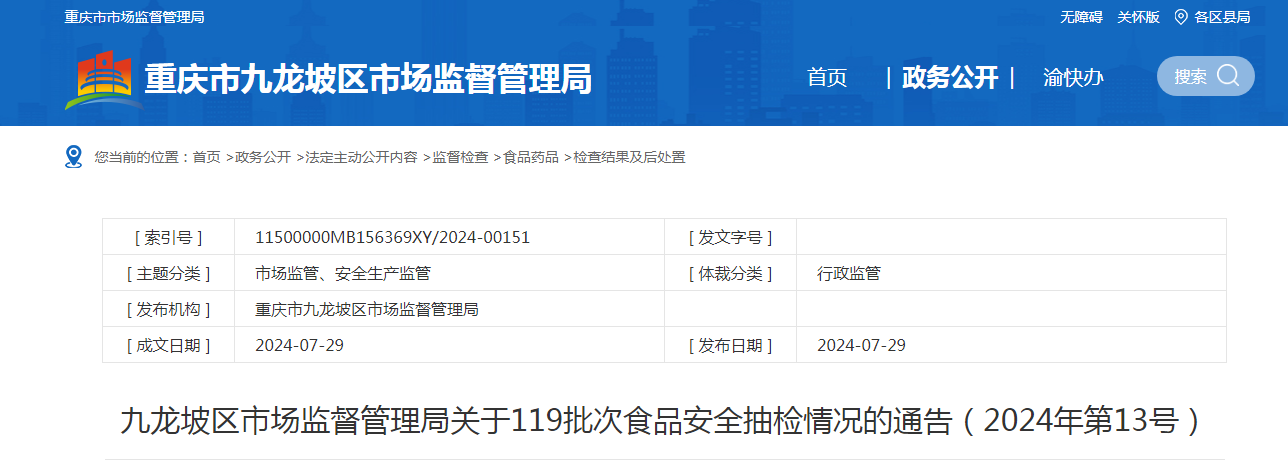The width and height of the screenshot is (1288, 460).
Task: Click the 发布机构 label cell
Action: (x=168, y=309)
